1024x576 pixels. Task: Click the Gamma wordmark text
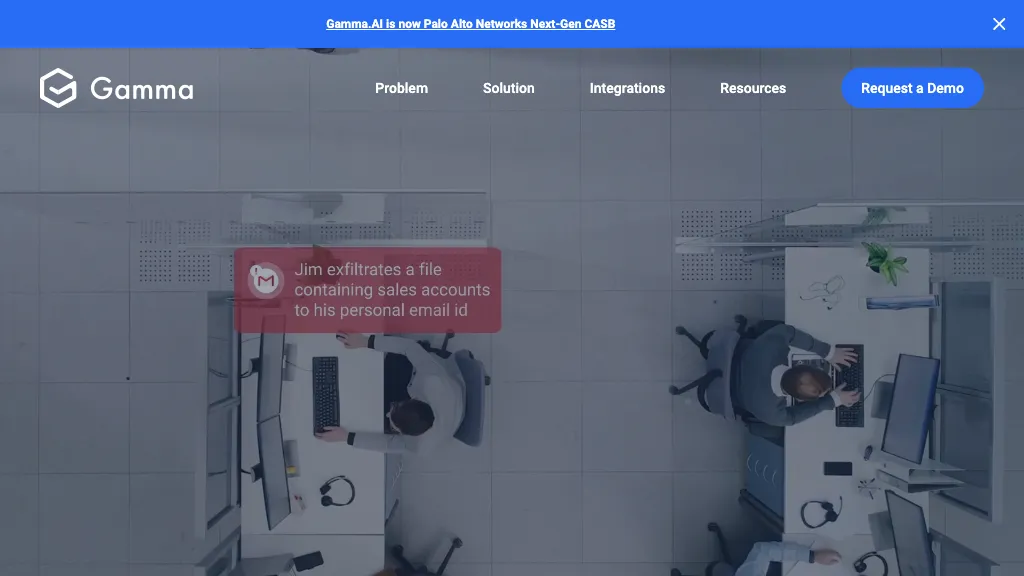(x=142, y=89)
